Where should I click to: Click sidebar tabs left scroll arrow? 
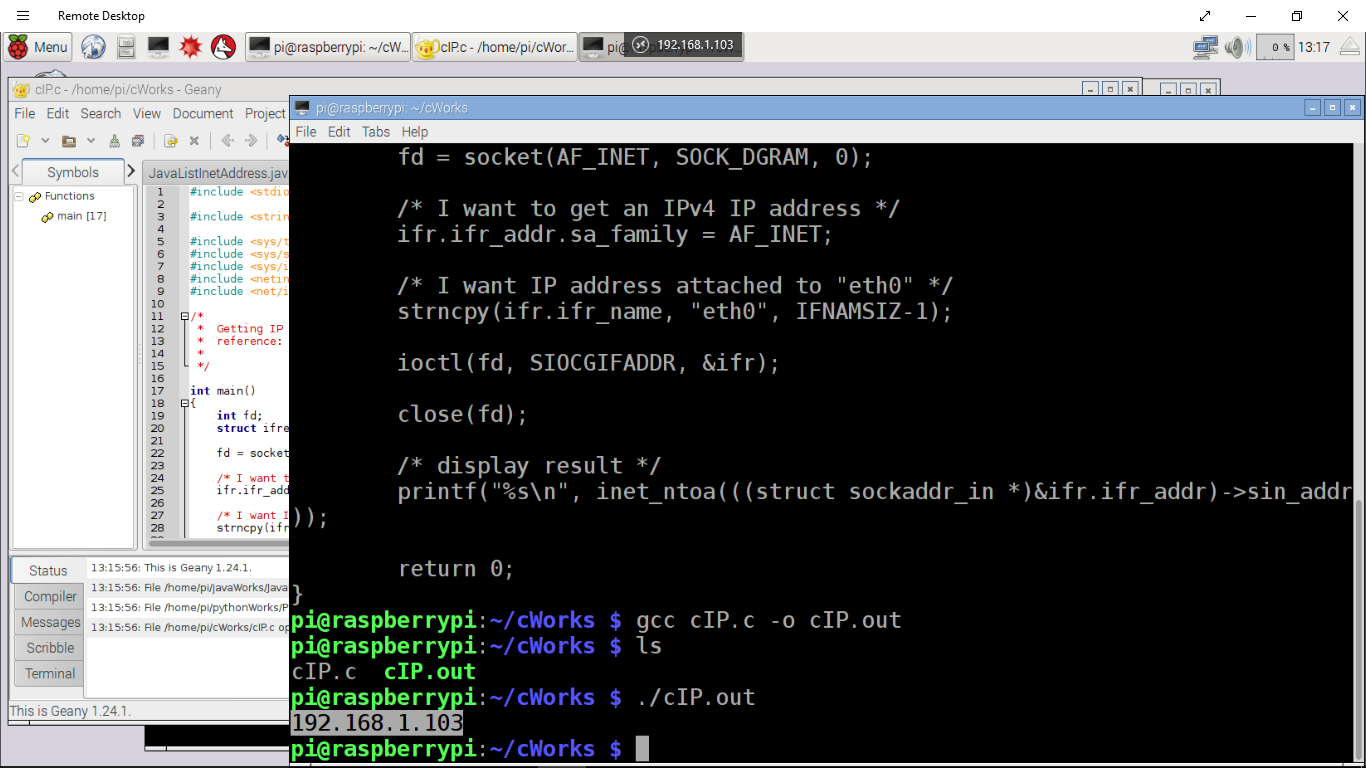(x=15, y=172)
